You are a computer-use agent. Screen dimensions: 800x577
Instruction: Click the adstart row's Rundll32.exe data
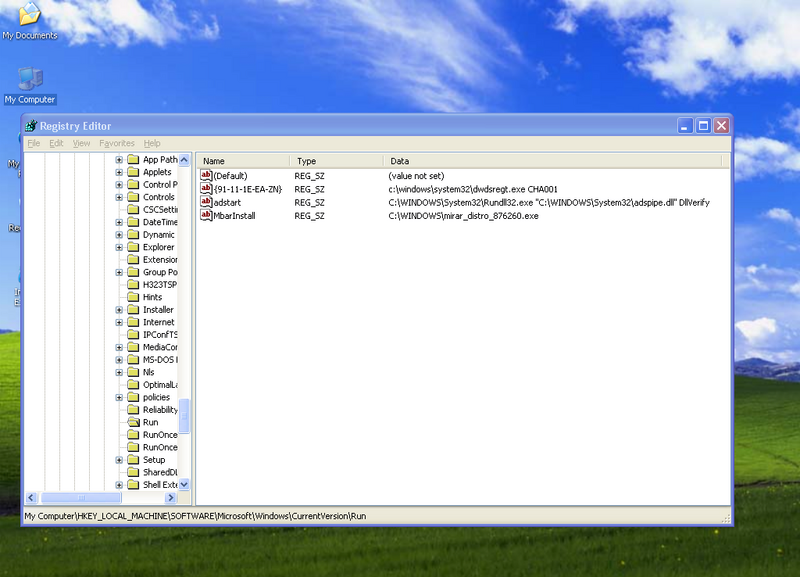(549, 203)
